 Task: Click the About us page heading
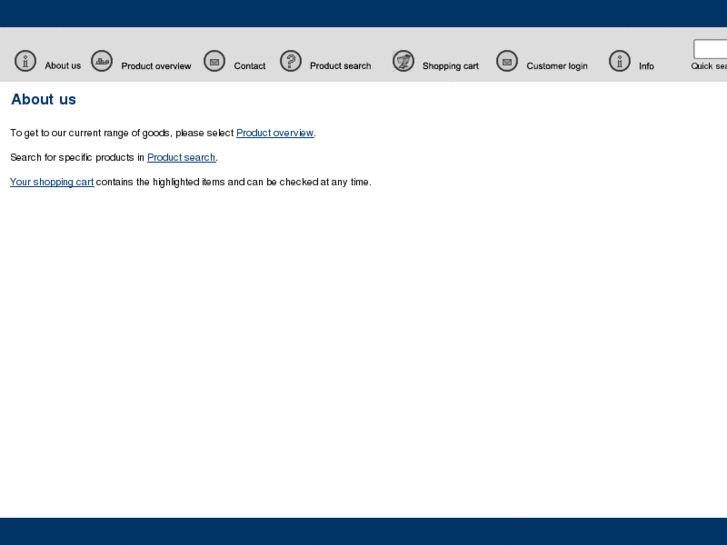point(44,99)
